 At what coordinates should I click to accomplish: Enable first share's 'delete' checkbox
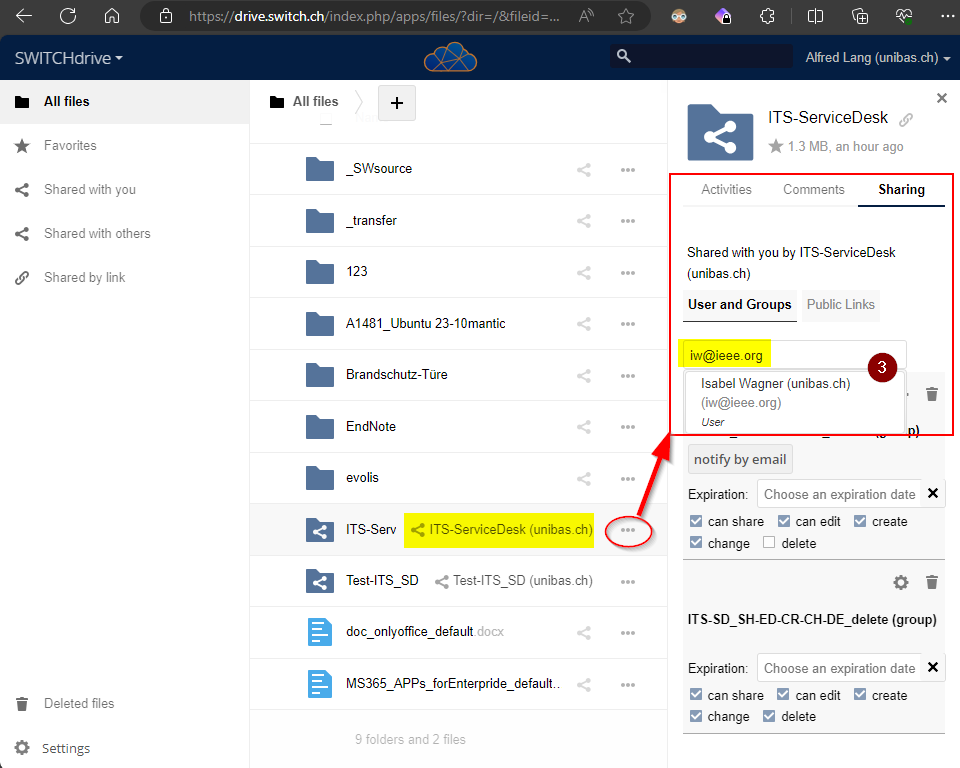[769, 543]
